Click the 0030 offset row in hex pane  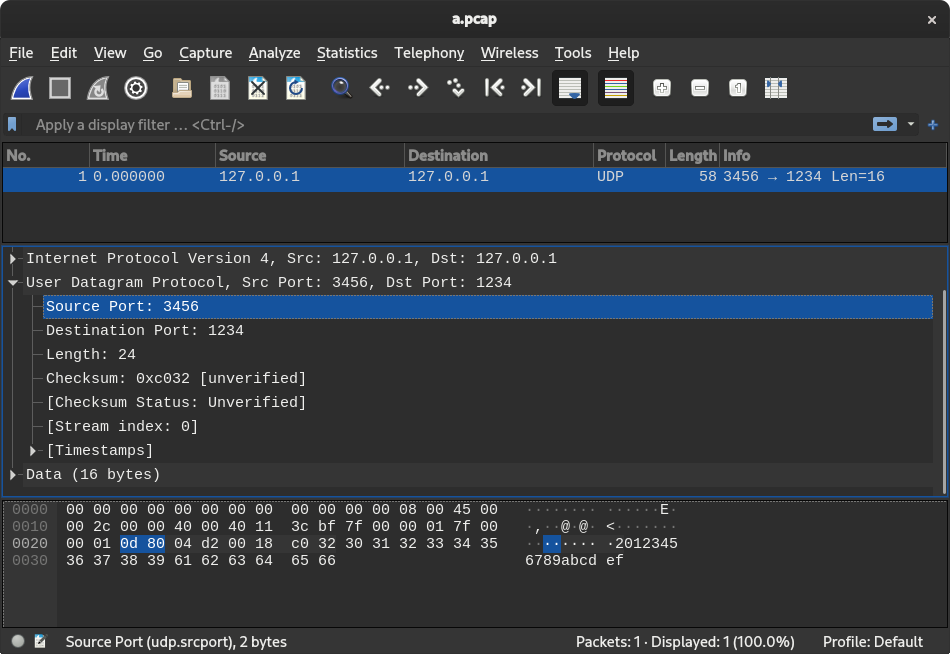point(30,561)
